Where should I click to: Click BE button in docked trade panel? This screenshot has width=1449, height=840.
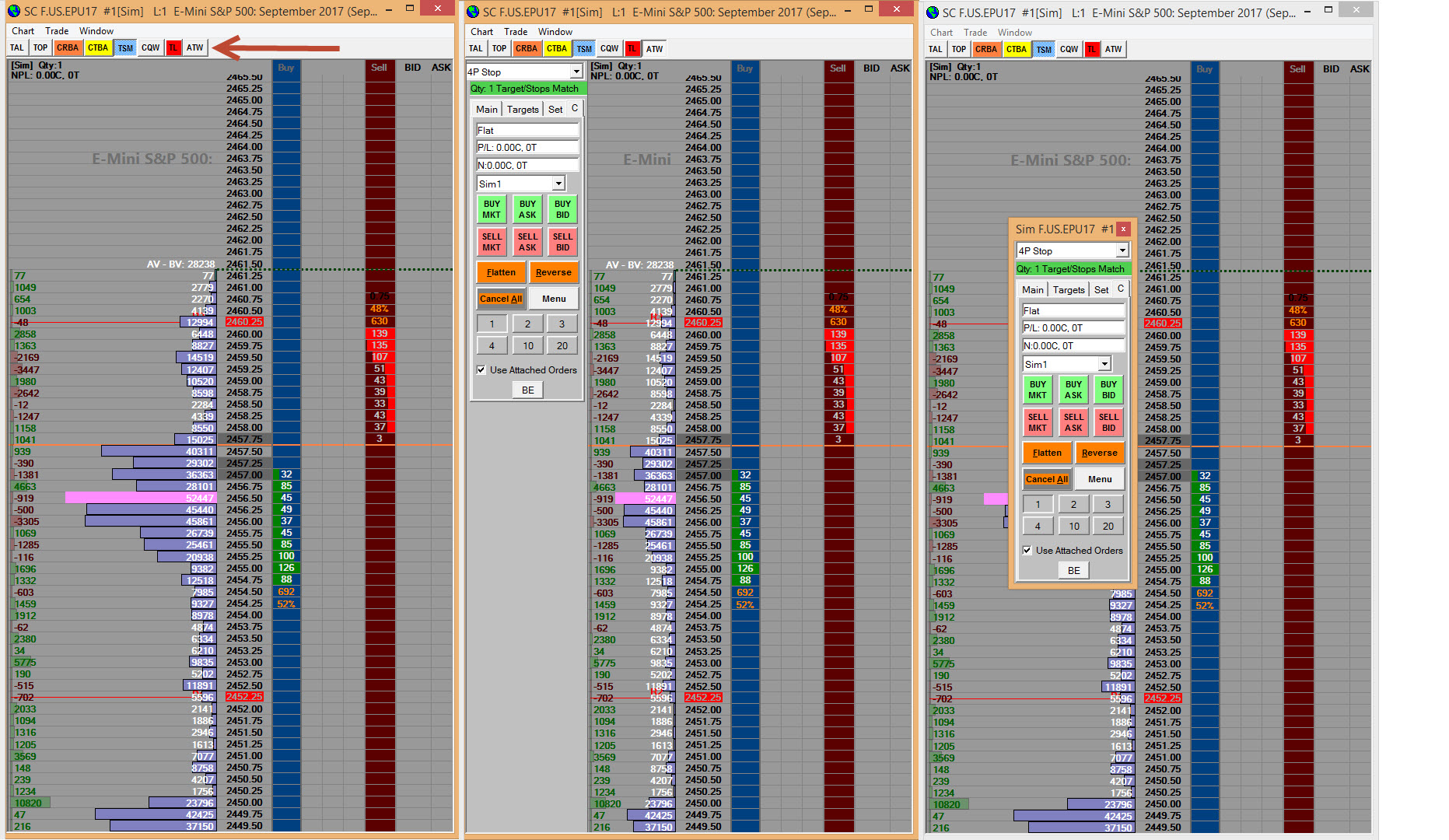coord(528,390)
